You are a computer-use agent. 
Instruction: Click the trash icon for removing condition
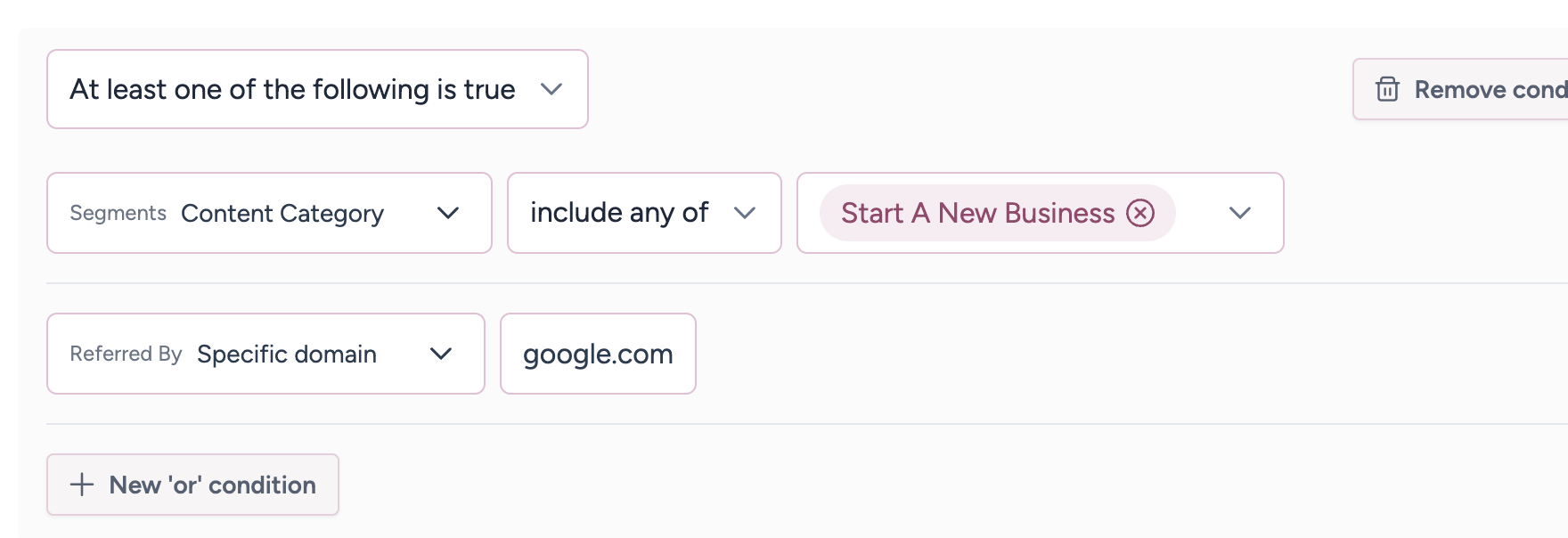pos(1387,89)
